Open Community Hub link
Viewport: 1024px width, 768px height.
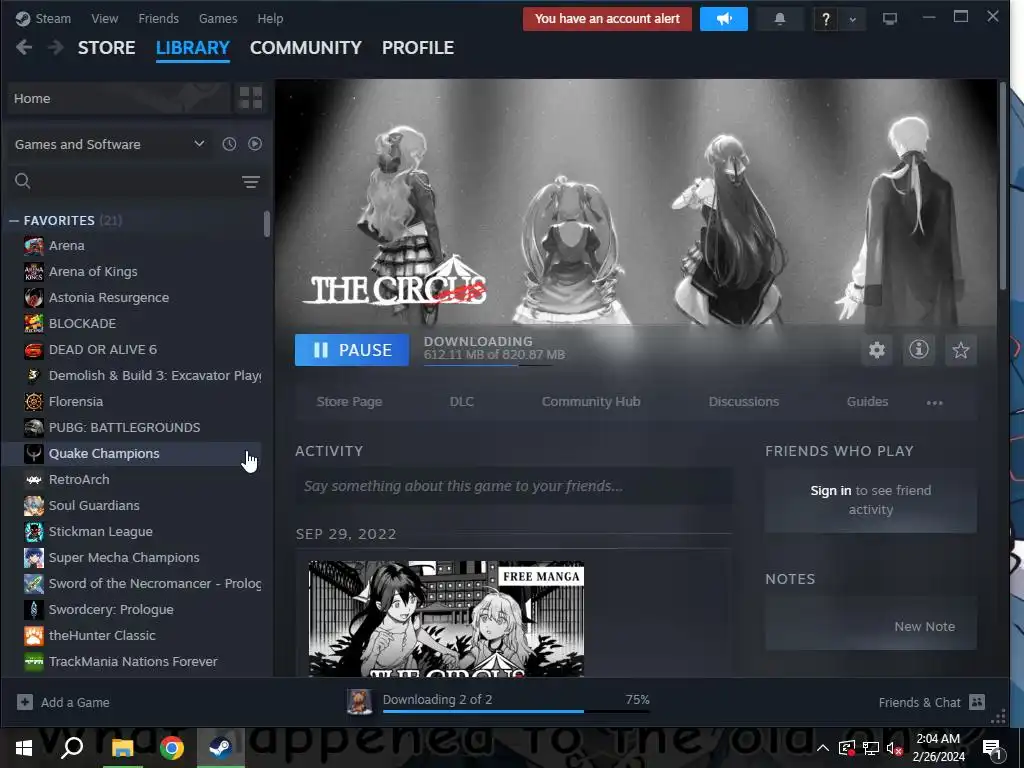[591, 402]
